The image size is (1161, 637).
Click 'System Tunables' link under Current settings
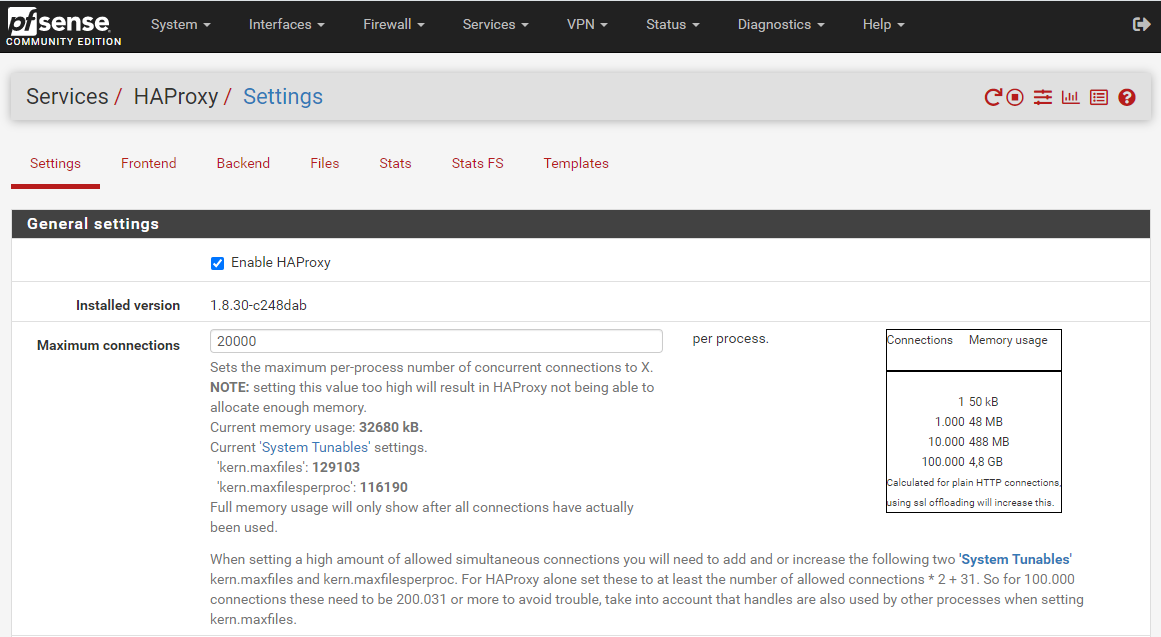coord(315,447)
